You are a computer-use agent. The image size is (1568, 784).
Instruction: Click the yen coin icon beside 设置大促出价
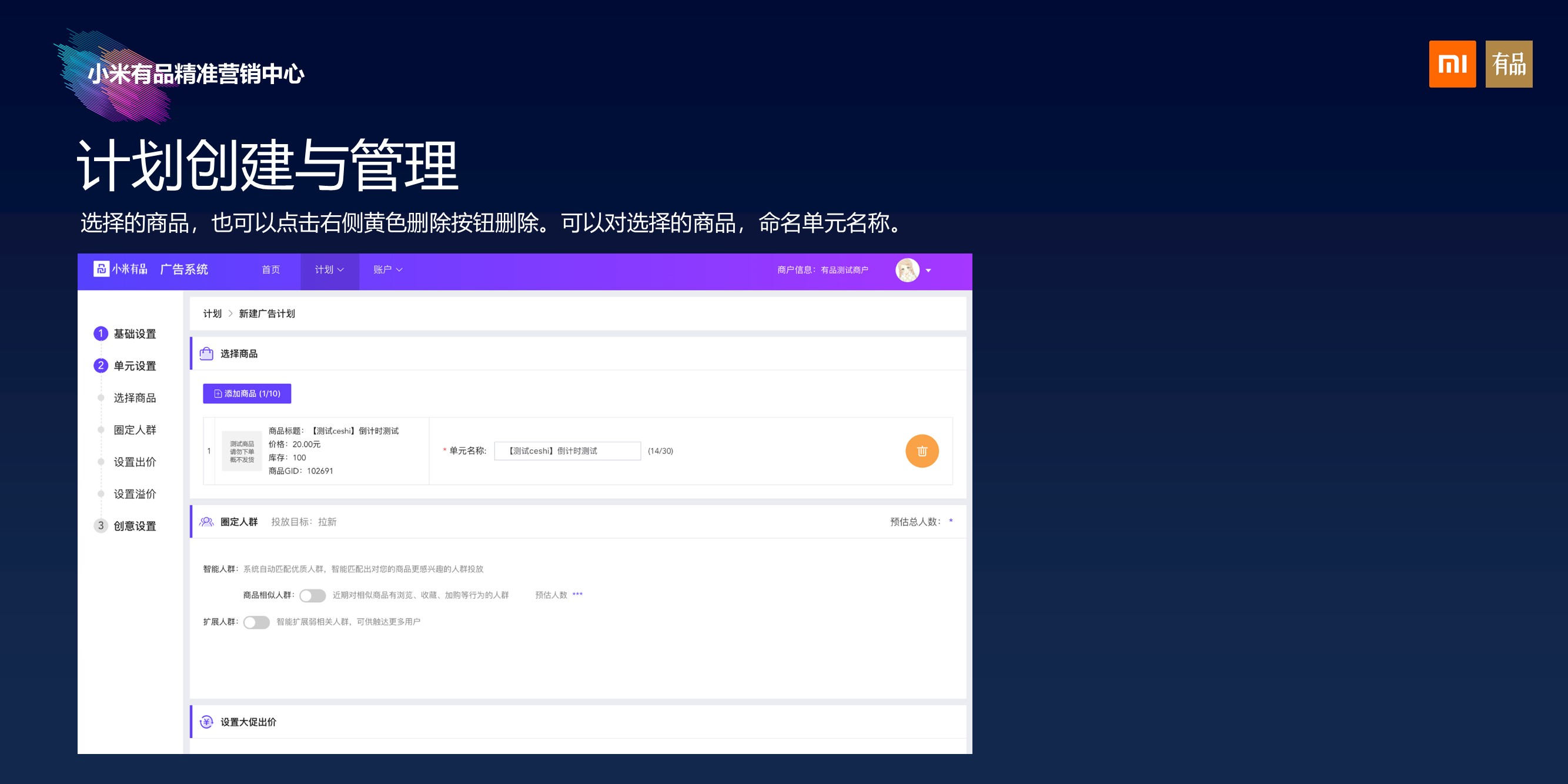coord(206,722)
